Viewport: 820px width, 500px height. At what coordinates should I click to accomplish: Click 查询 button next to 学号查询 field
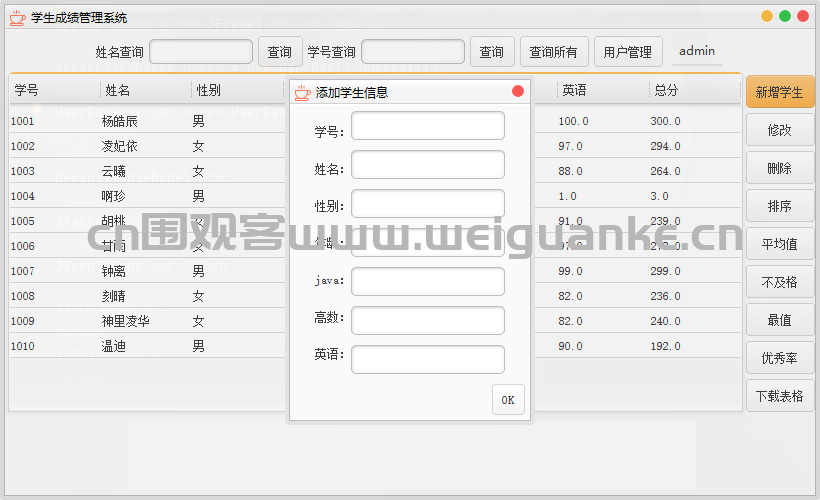[x=492, y=52]
